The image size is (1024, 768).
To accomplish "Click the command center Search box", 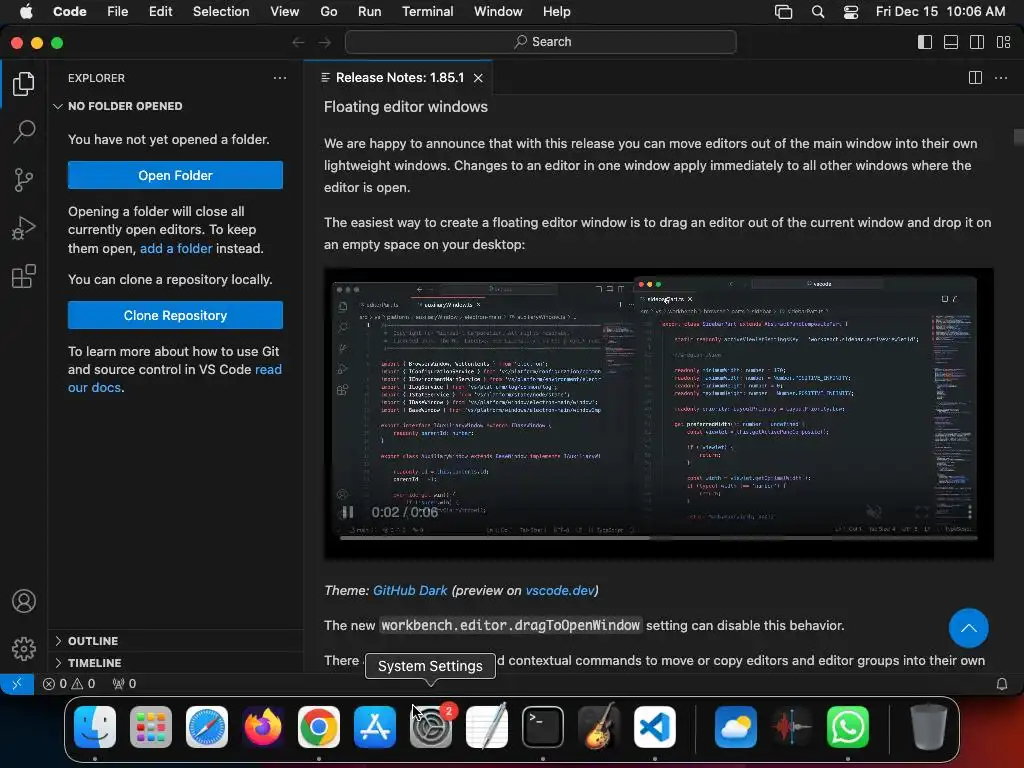I will (x=541, y=42).
